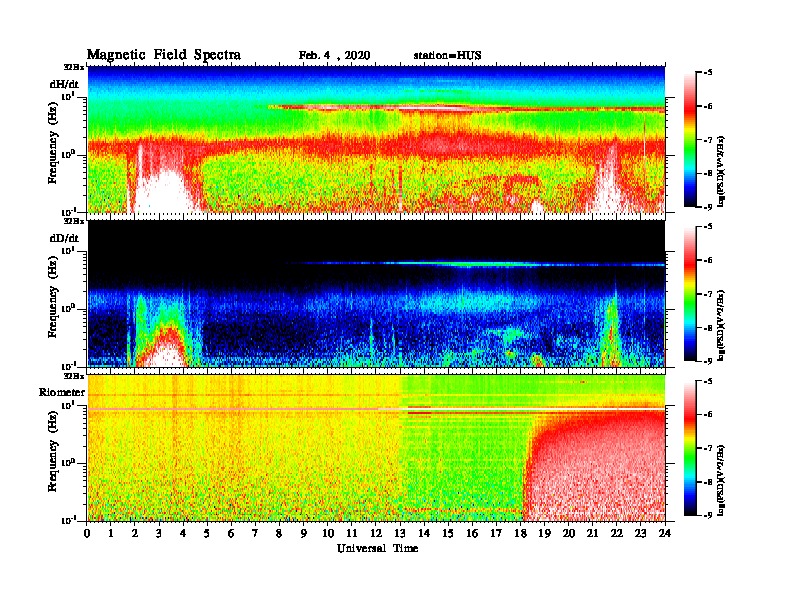Click the "-9" value on dH/dt color scale
The height and width of the screenshot is (612, 792).
coord(708,207)
